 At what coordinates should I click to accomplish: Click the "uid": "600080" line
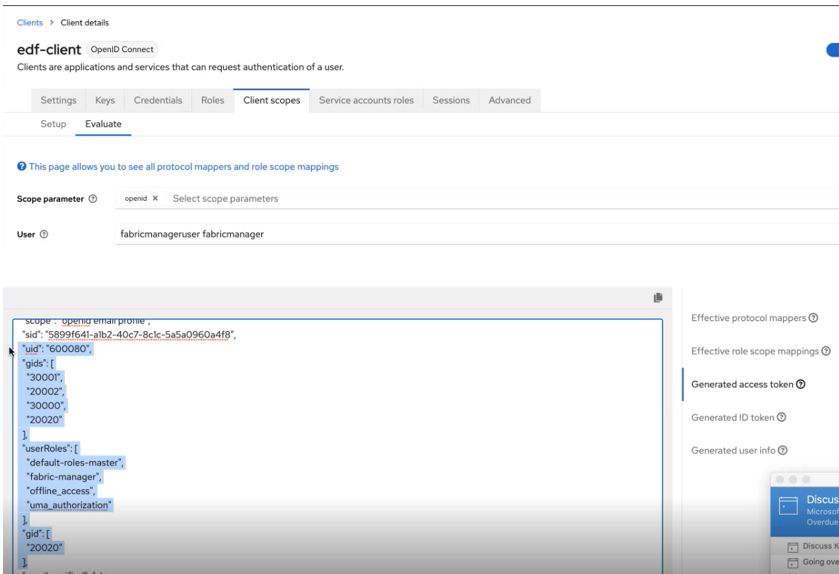click(57, 349)
